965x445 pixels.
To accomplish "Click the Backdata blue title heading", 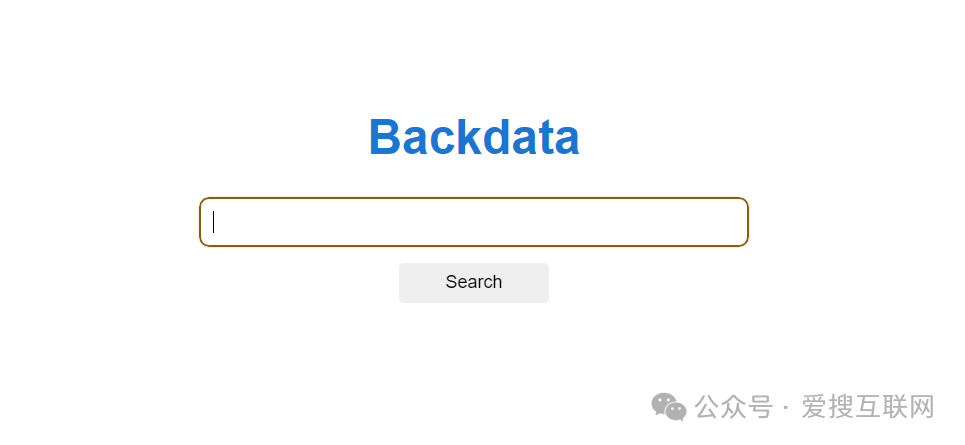I will click(x=474, y=137).
